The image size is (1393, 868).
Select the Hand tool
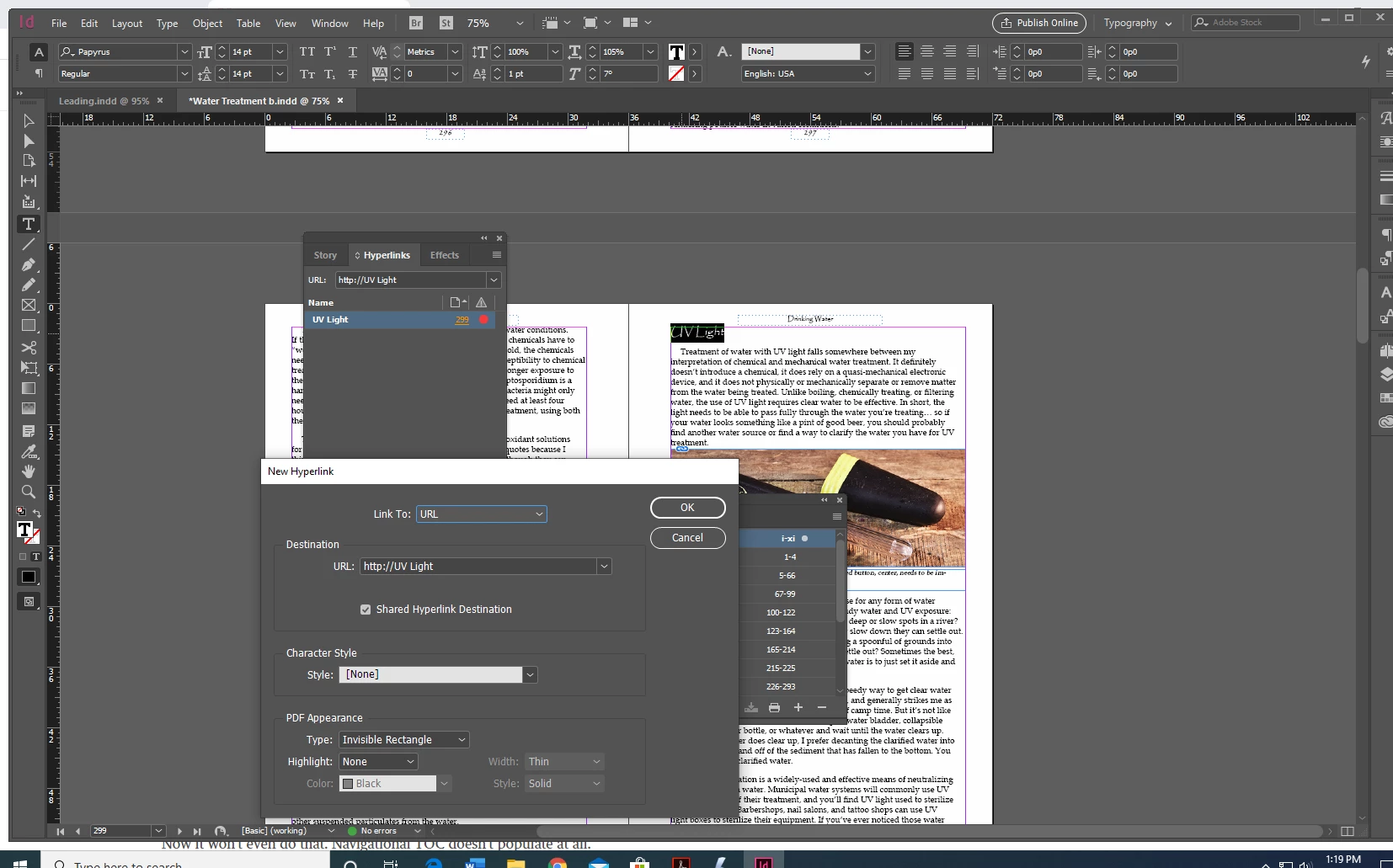click(x=28, y=471)
